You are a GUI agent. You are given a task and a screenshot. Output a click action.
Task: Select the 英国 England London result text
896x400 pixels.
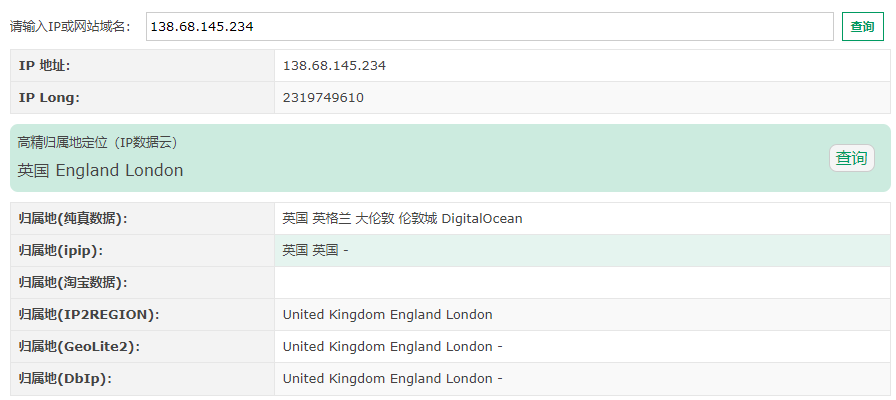coord(101,171)
